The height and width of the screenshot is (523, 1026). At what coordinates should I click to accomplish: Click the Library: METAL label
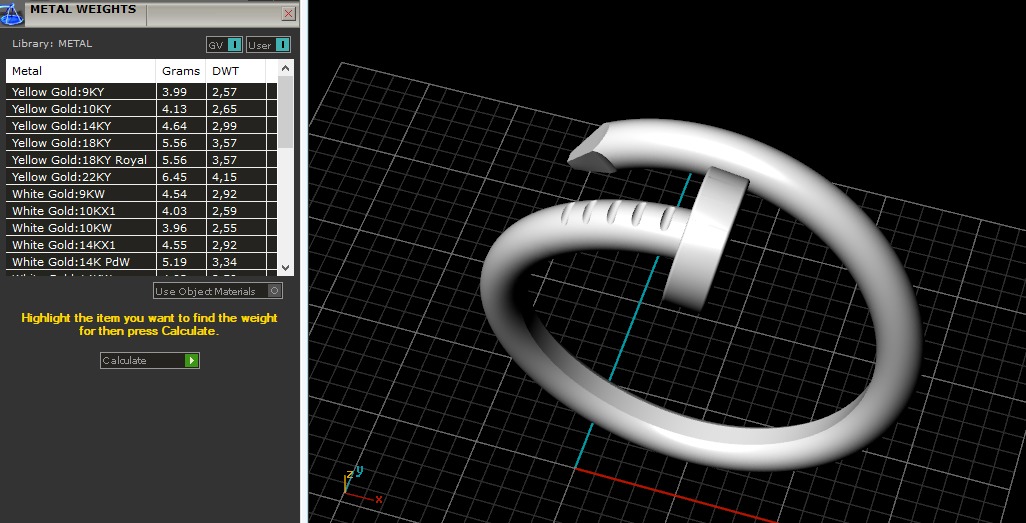[52, 44]
